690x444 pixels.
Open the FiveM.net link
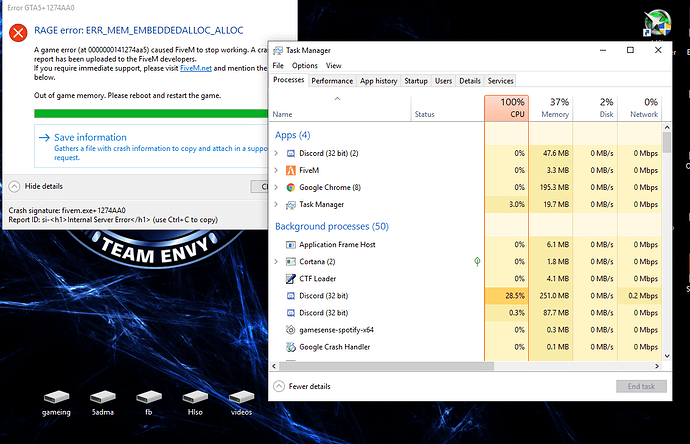[x=196, y=68]
